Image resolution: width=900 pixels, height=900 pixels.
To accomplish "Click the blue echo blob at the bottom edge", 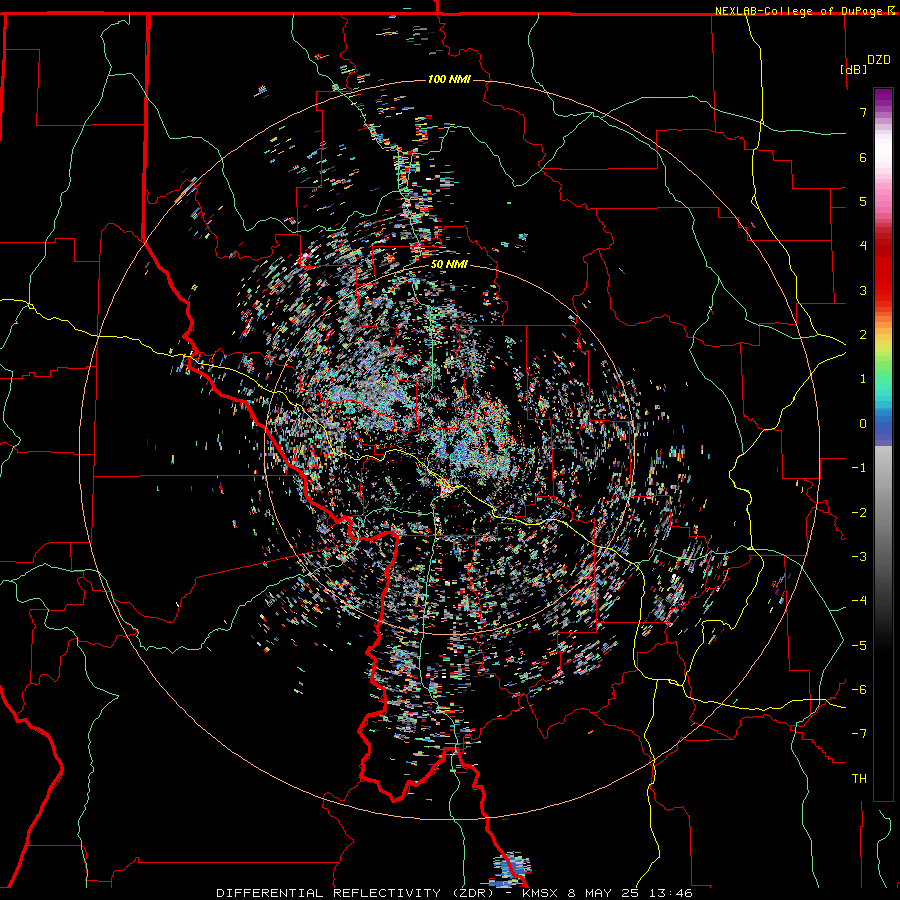I will click(x=513, y=868).
